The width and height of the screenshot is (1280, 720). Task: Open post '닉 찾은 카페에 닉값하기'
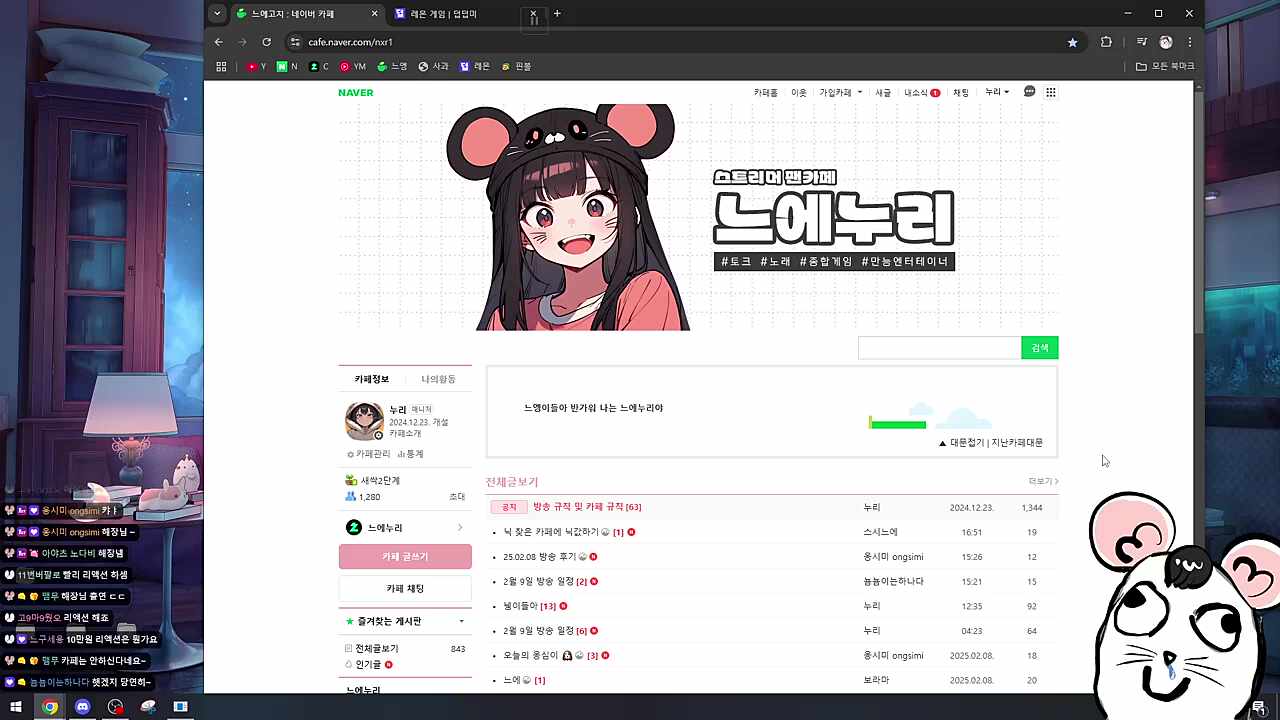(x=551, y=532)
